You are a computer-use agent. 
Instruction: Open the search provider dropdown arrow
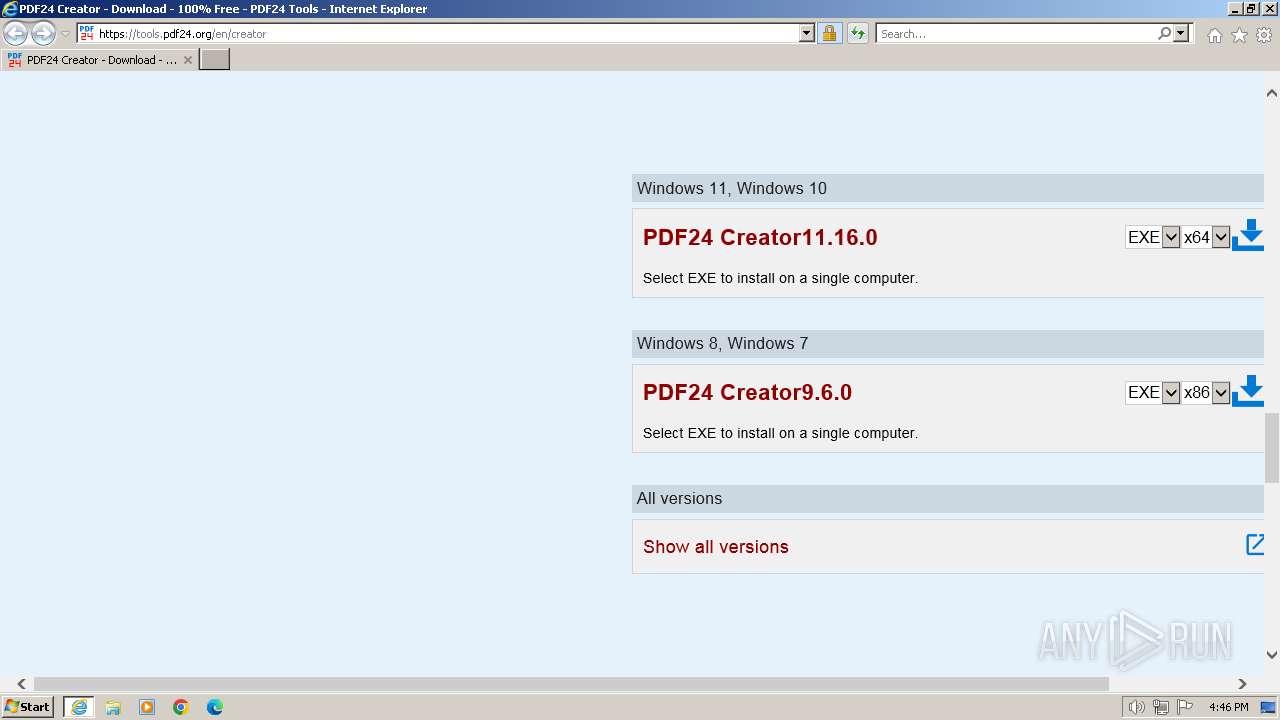pos(1181,33)
